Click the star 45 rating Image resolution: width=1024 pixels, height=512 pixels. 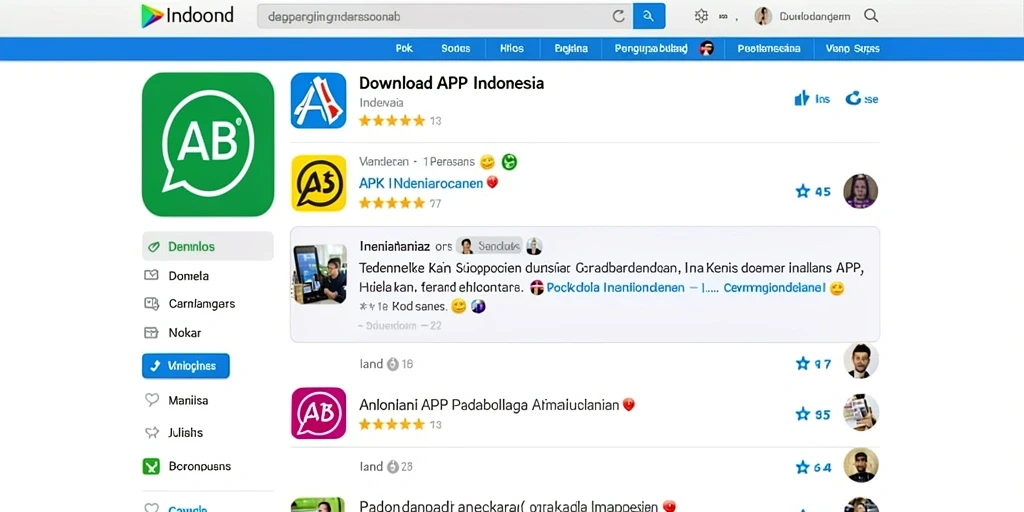pyautogui.click(x=812, y=191)
